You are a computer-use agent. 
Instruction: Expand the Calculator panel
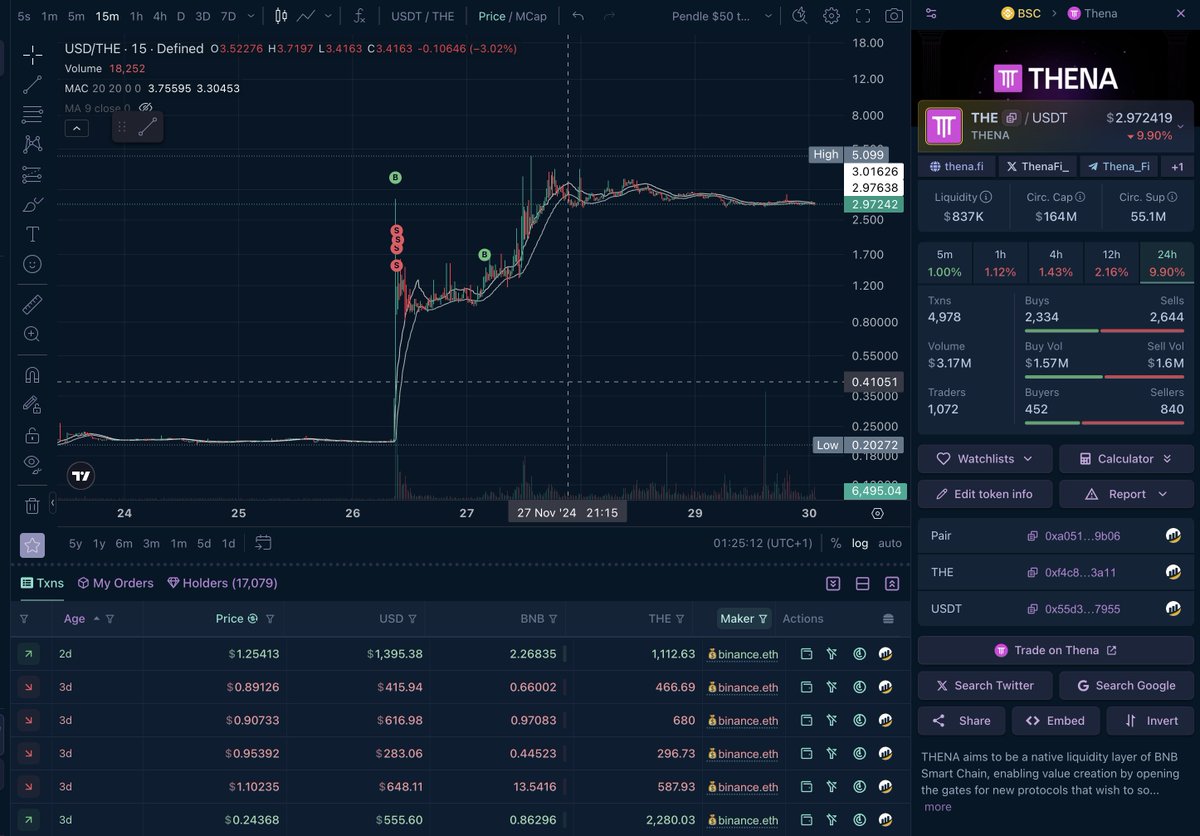click(x=1126, y=459)
